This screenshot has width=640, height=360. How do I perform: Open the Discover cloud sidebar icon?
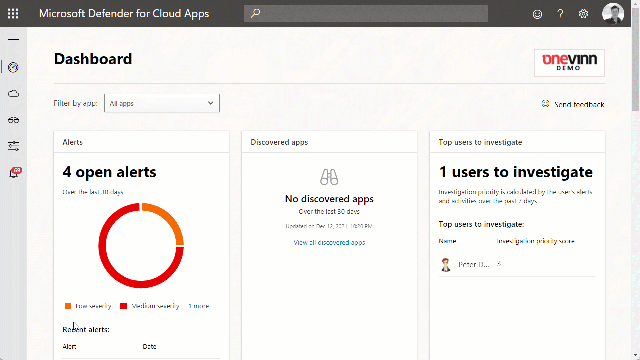coord(13,94)
